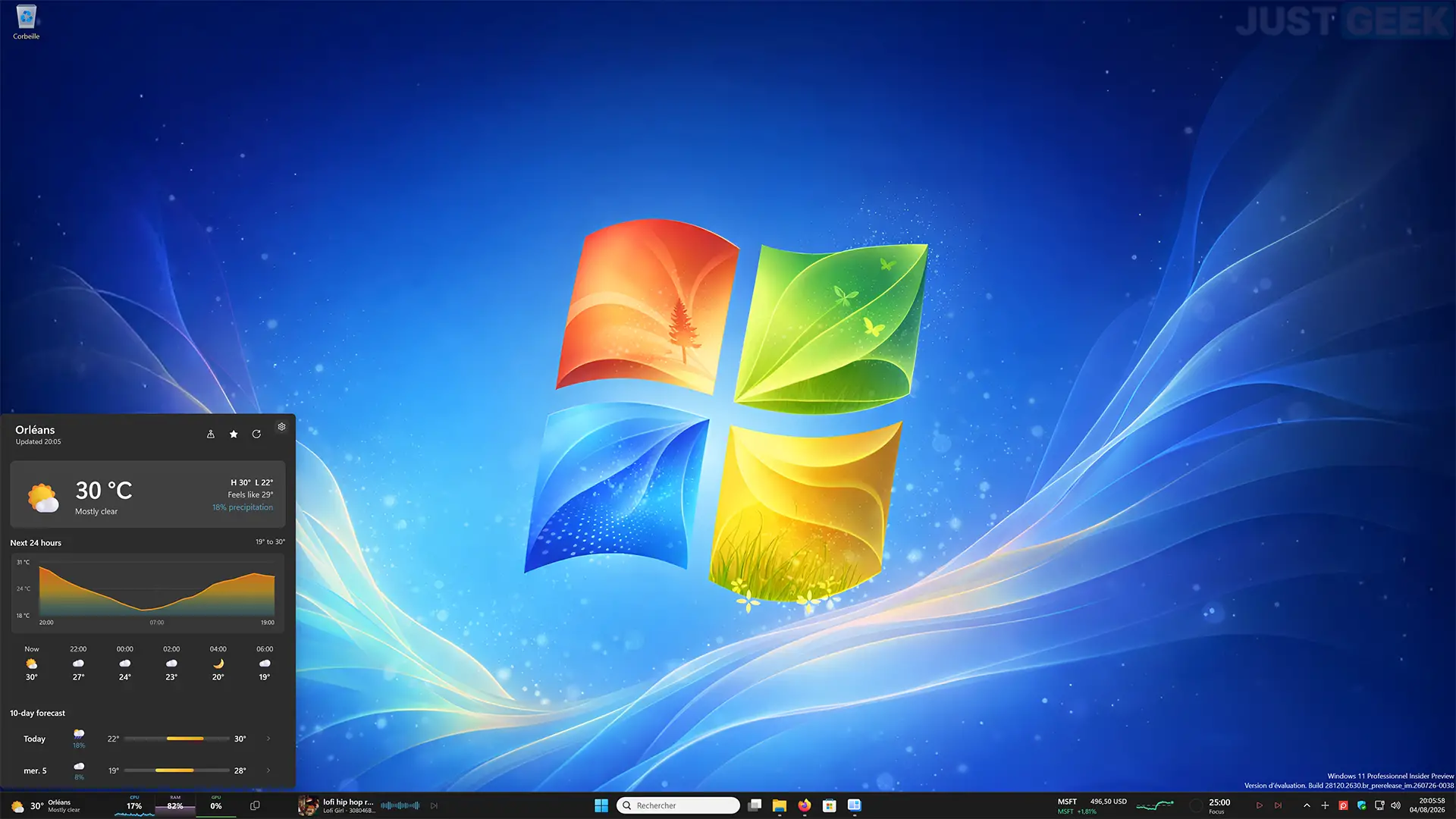Click the Rechercher search box
1456x819 pixels.
678,805
